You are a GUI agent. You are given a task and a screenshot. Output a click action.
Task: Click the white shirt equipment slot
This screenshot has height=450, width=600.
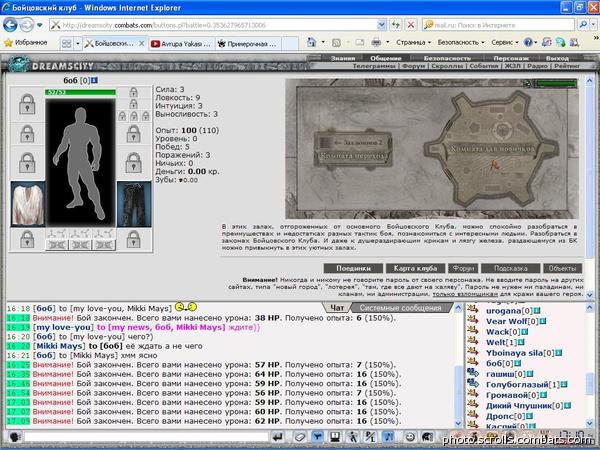coord(28,205)
